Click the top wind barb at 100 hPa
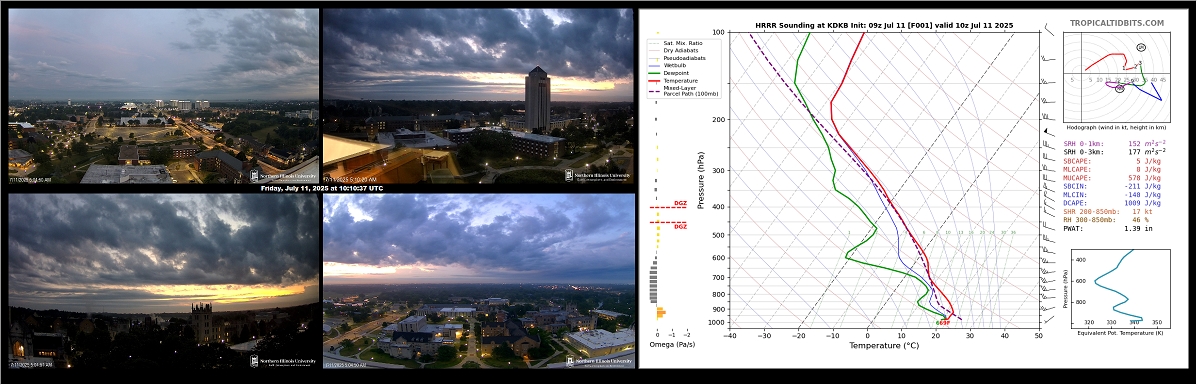 (x=1049, y=31)
